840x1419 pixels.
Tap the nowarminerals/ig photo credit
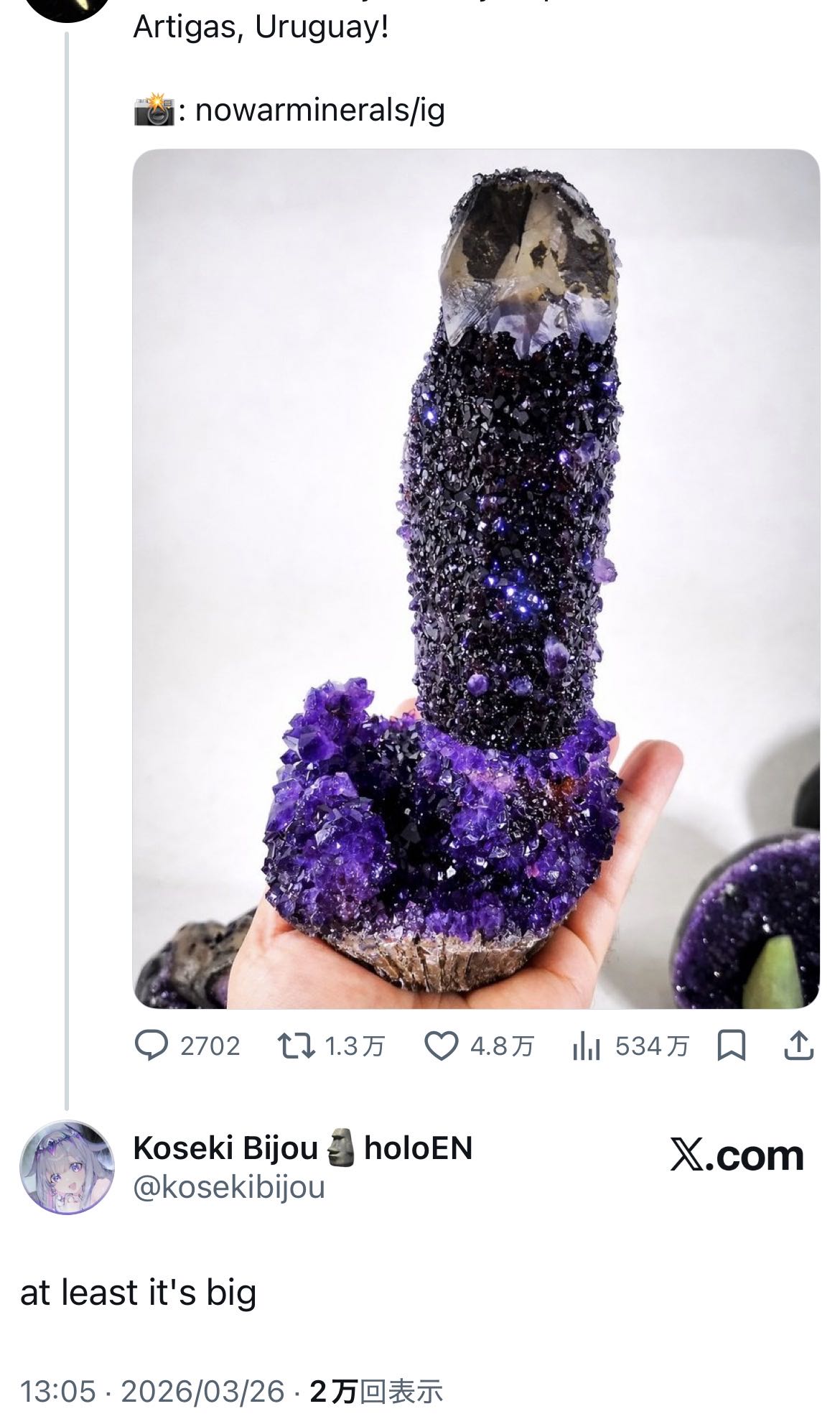pyautogui.click(x=319, y=110)
